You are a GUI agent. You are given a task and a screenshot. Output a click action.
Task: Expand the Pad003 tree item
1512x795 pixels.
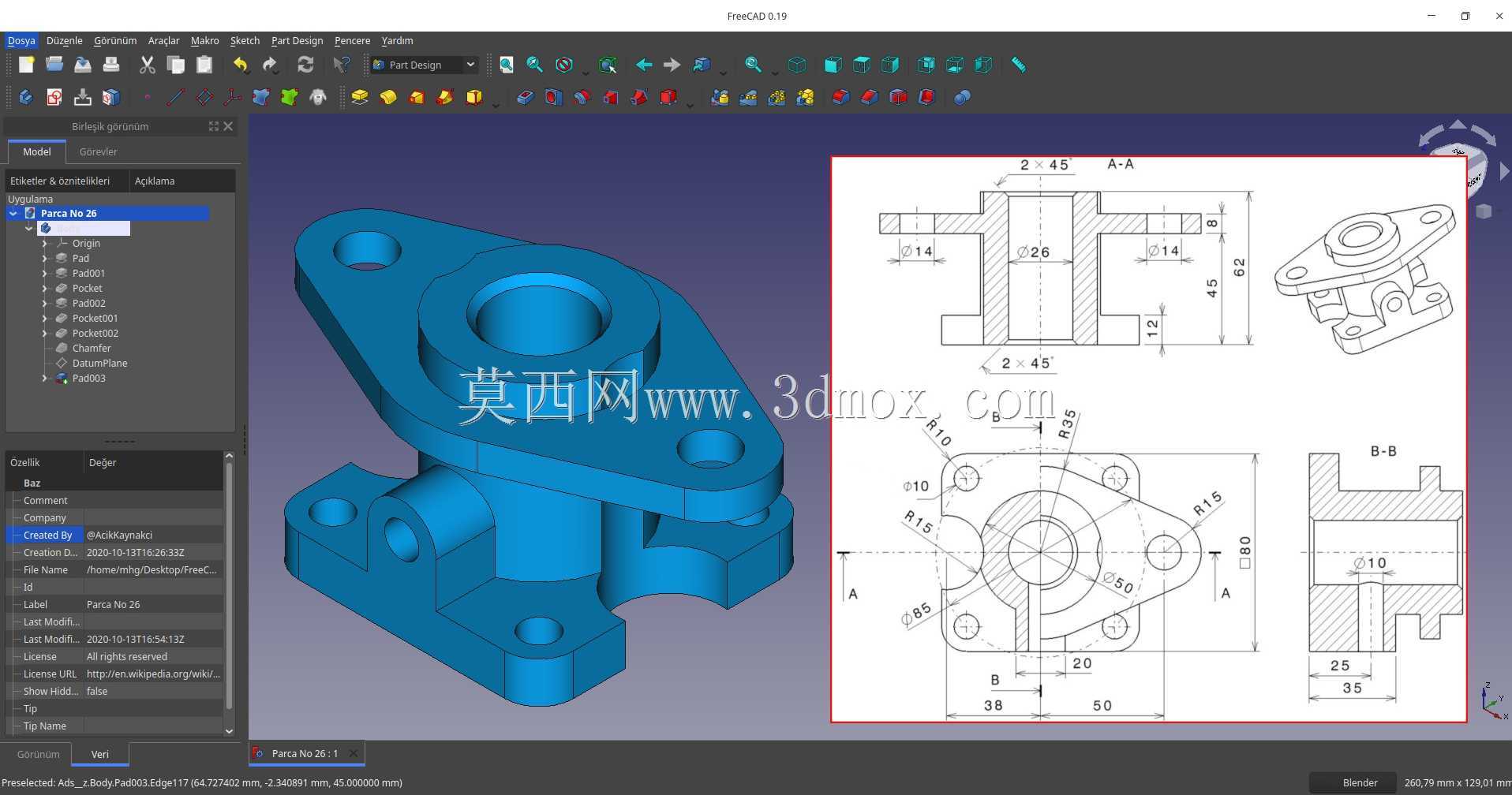pos(45,379)
